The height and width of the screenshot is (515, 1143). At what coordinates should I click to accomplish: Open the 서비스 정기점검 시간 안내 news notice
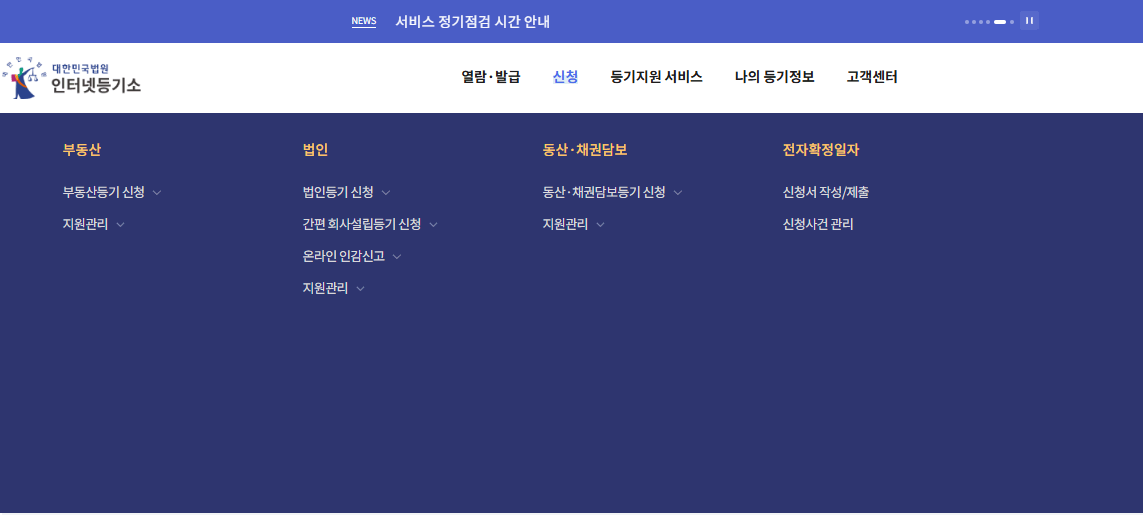472,22
